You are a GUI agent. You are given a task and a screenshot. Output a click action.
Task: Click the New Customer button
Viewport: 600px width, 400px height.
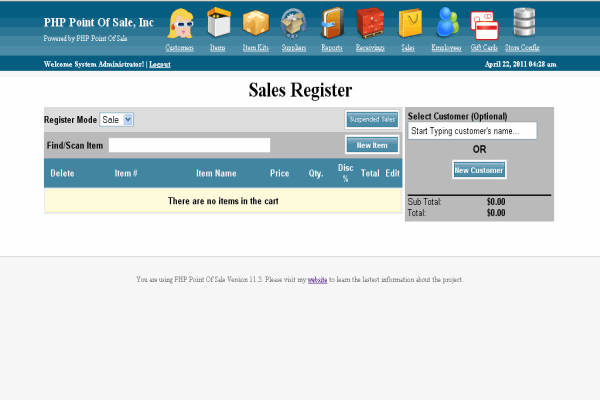[479, 170]
